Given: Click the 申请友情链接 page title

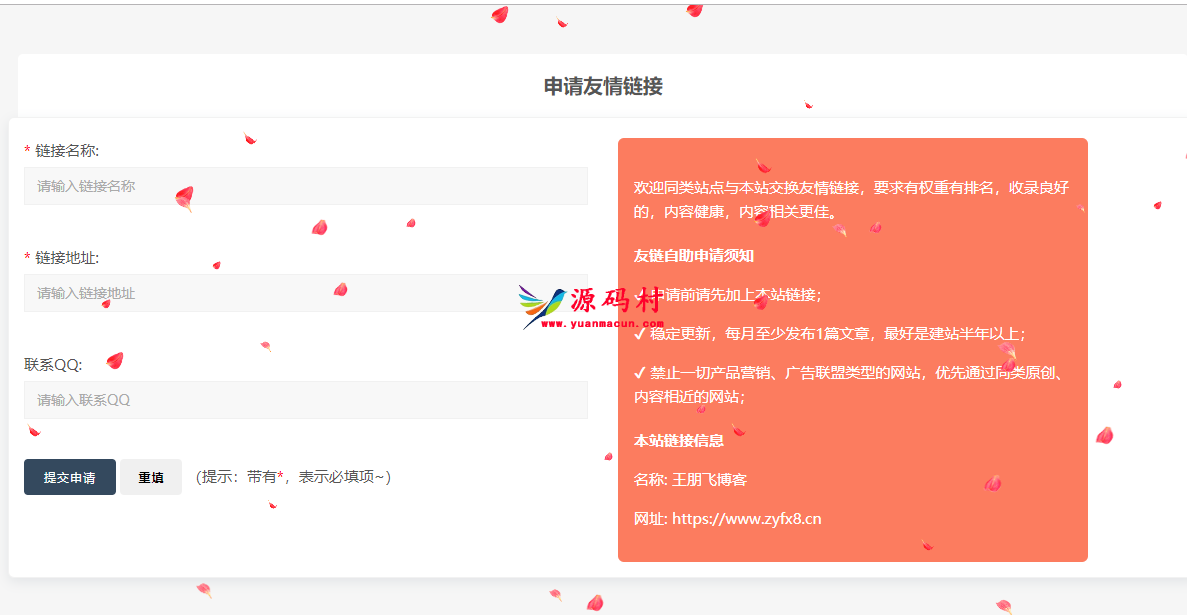Looking at the screenshot, I should tap(603, 86).
